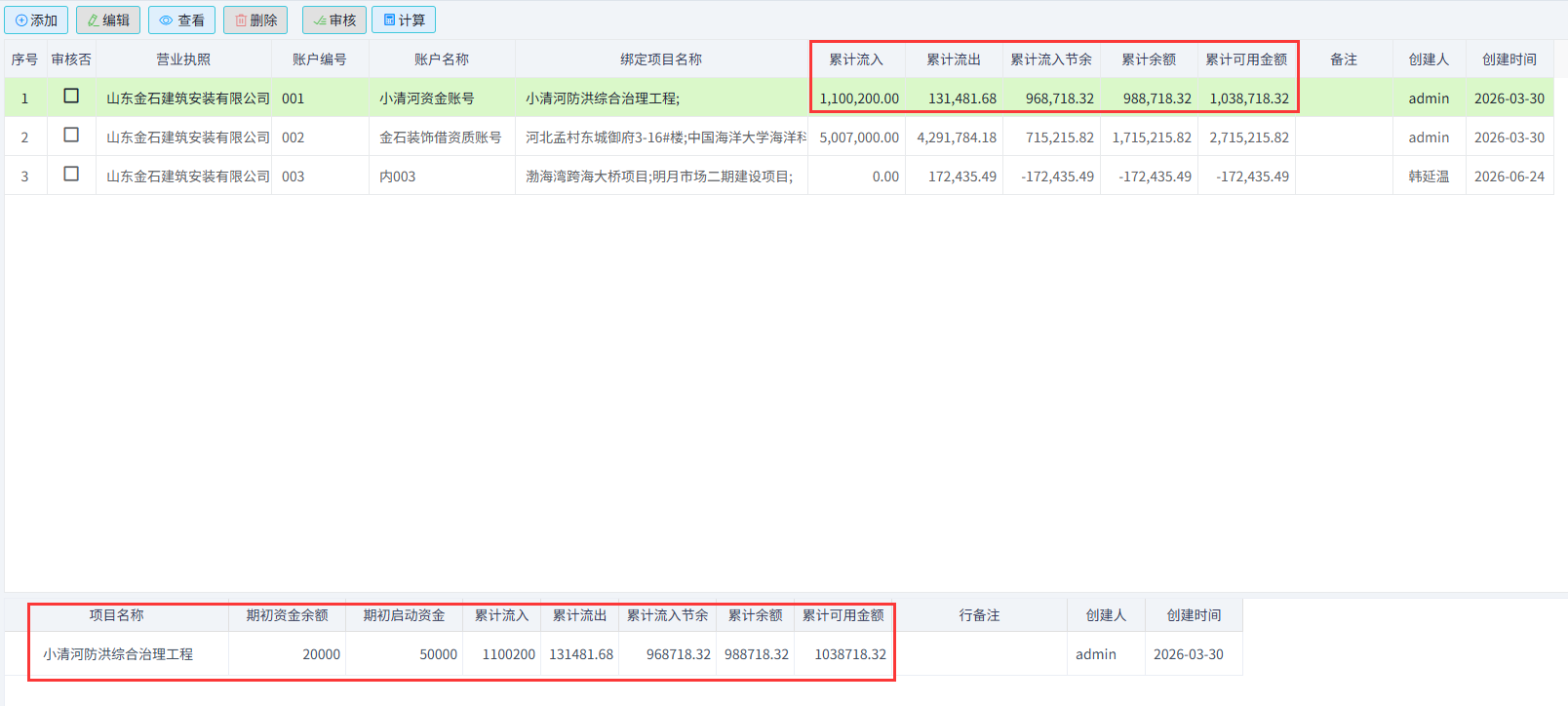Click the 创建时间 header in the upper table
This screenshot has width=1568, height=706.
pyautogui.click(x=1509, y=59)
